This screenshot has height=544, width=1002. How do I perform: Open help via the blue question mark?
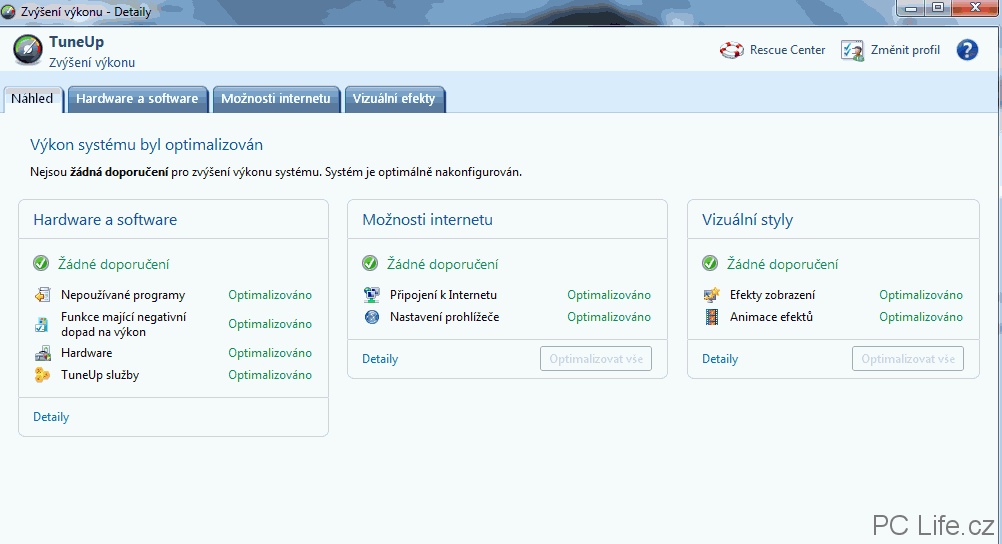pos(967,50)
